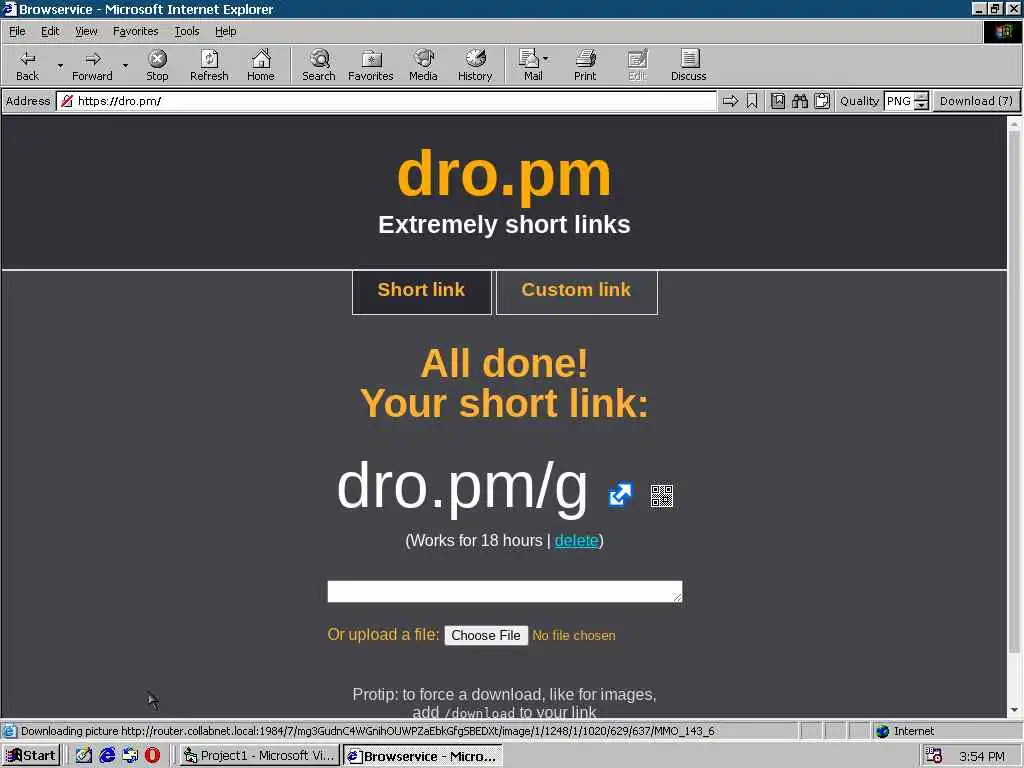Click the scrollbar down arrow
1024x768 pixels.
click(x=1014, y=710)
